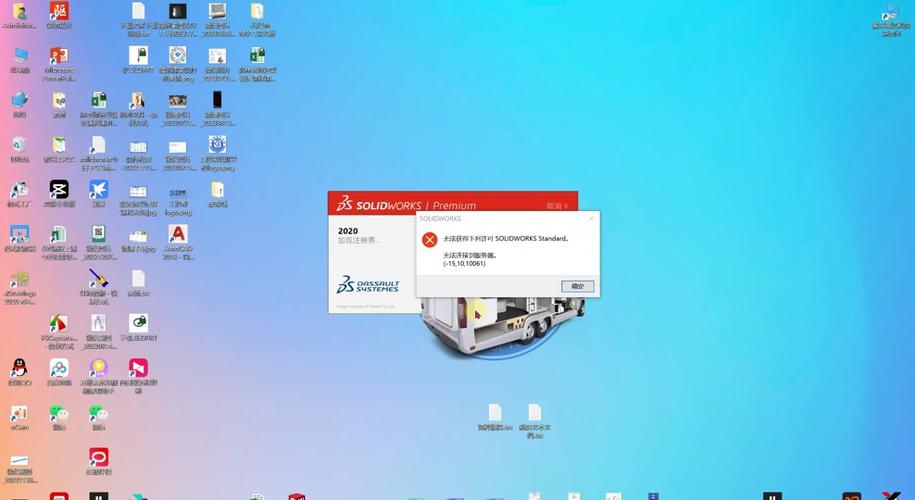
Task: Launch the QQ penguin shortcut
Action: (19, 372)
